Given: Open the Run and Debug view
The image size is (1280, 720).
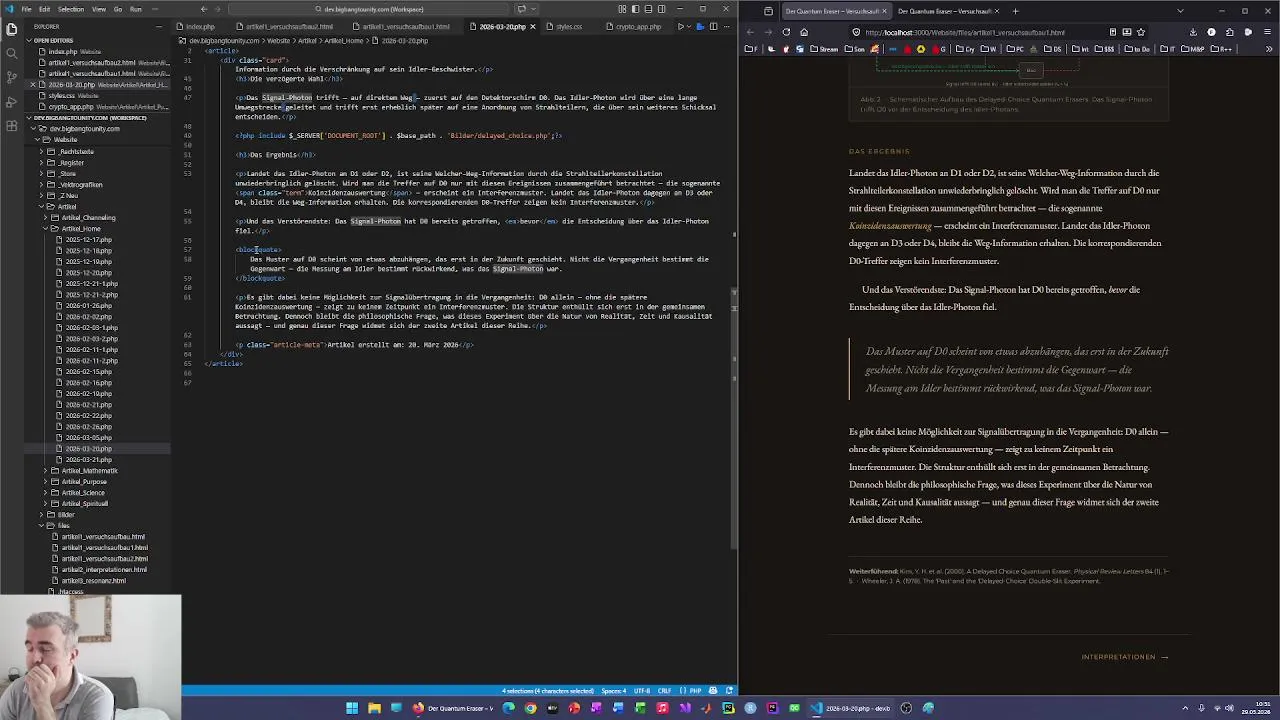Looking at the screenshot, I should (x=11, y=100).
